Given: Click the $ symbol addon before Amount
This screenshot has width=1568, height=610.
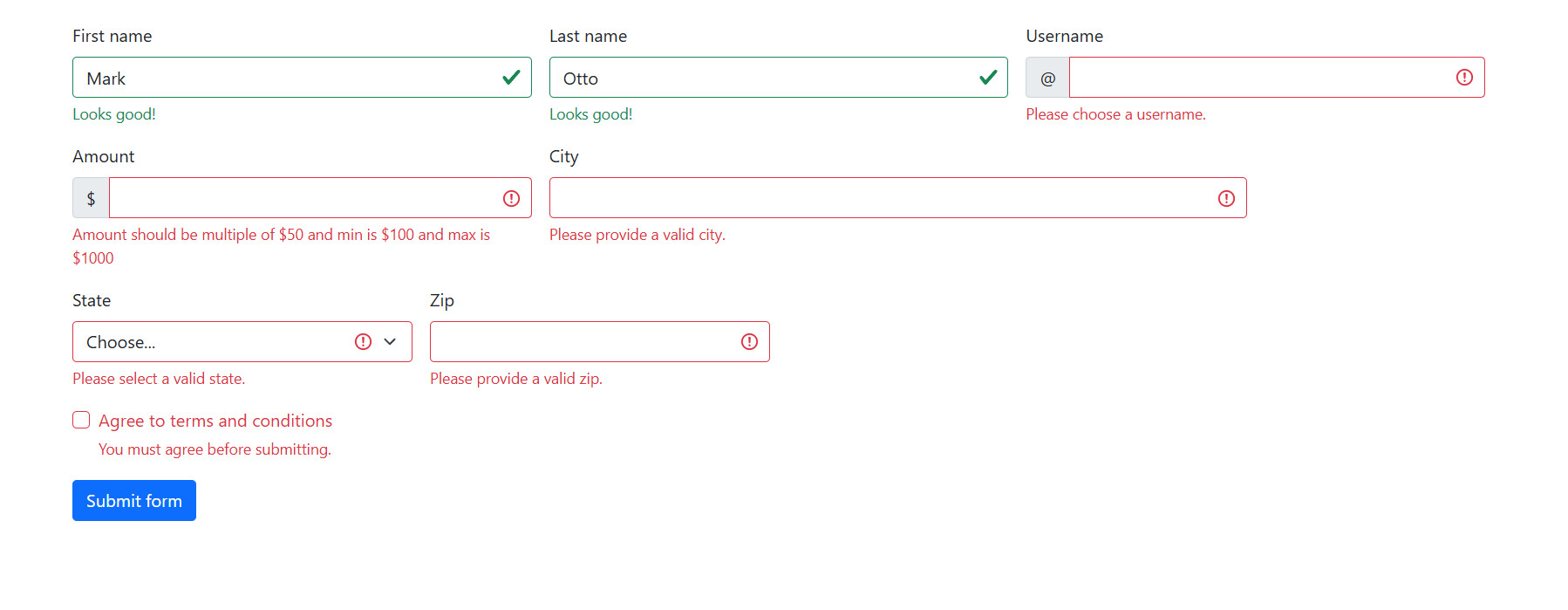Looking at the screenshot, I should point(91,199).
